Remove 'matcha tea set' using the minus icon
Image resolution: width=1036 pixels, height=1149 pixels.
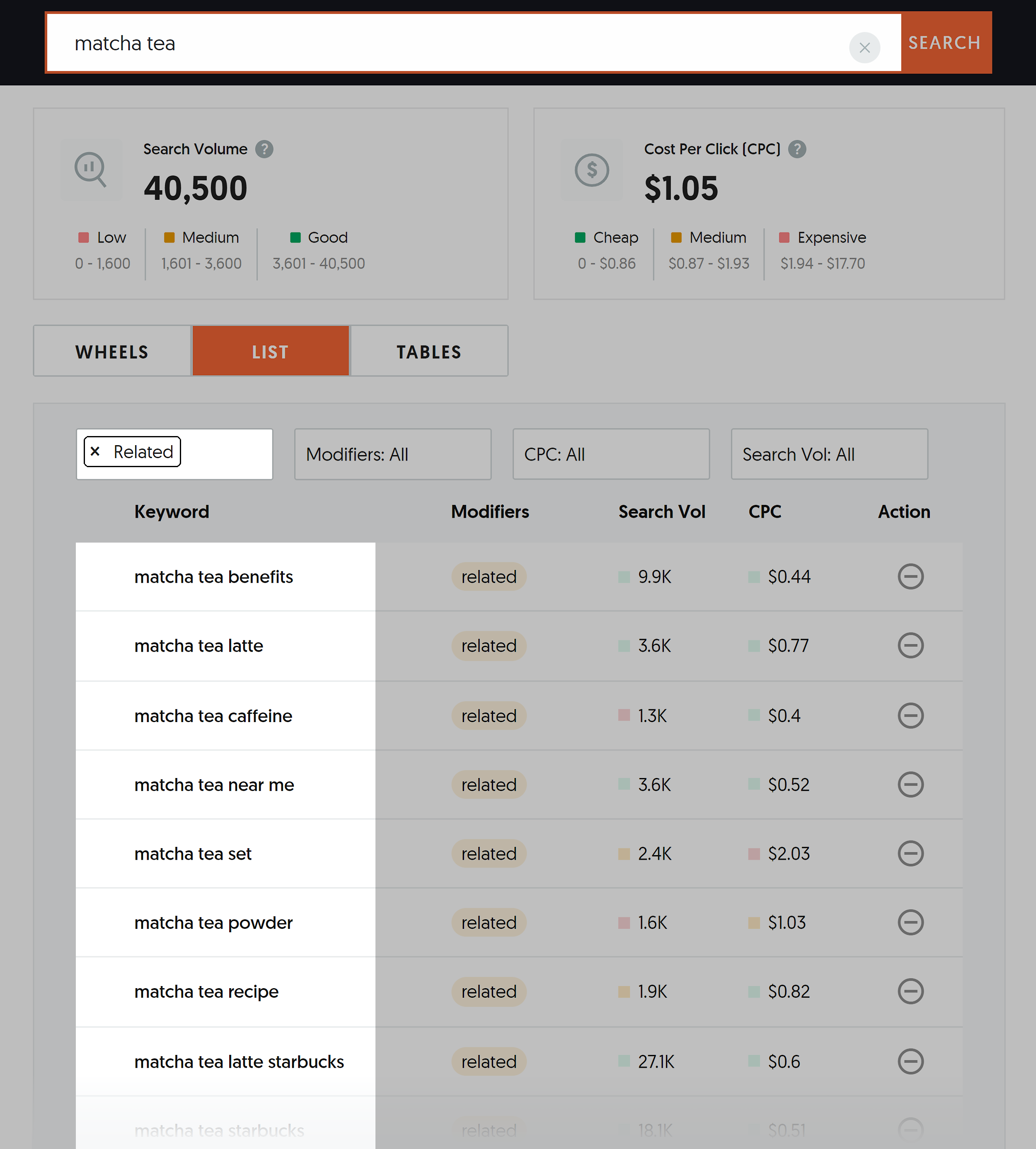[910, 853]
